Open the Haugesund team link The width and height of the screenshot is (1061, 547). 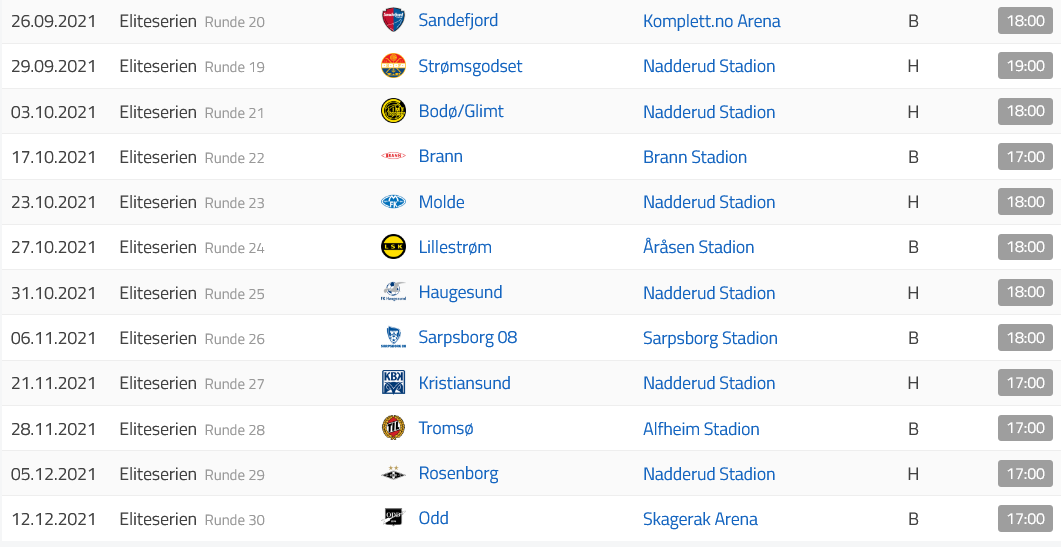click(x=460, y=292)
